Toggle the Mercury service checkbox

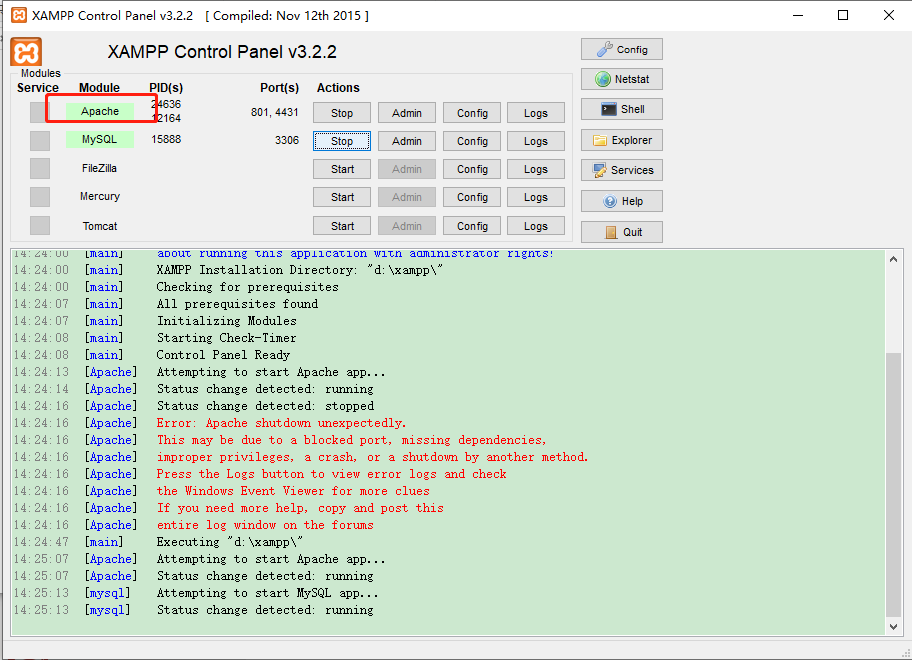pyautogui.click(x=40, y=197)
